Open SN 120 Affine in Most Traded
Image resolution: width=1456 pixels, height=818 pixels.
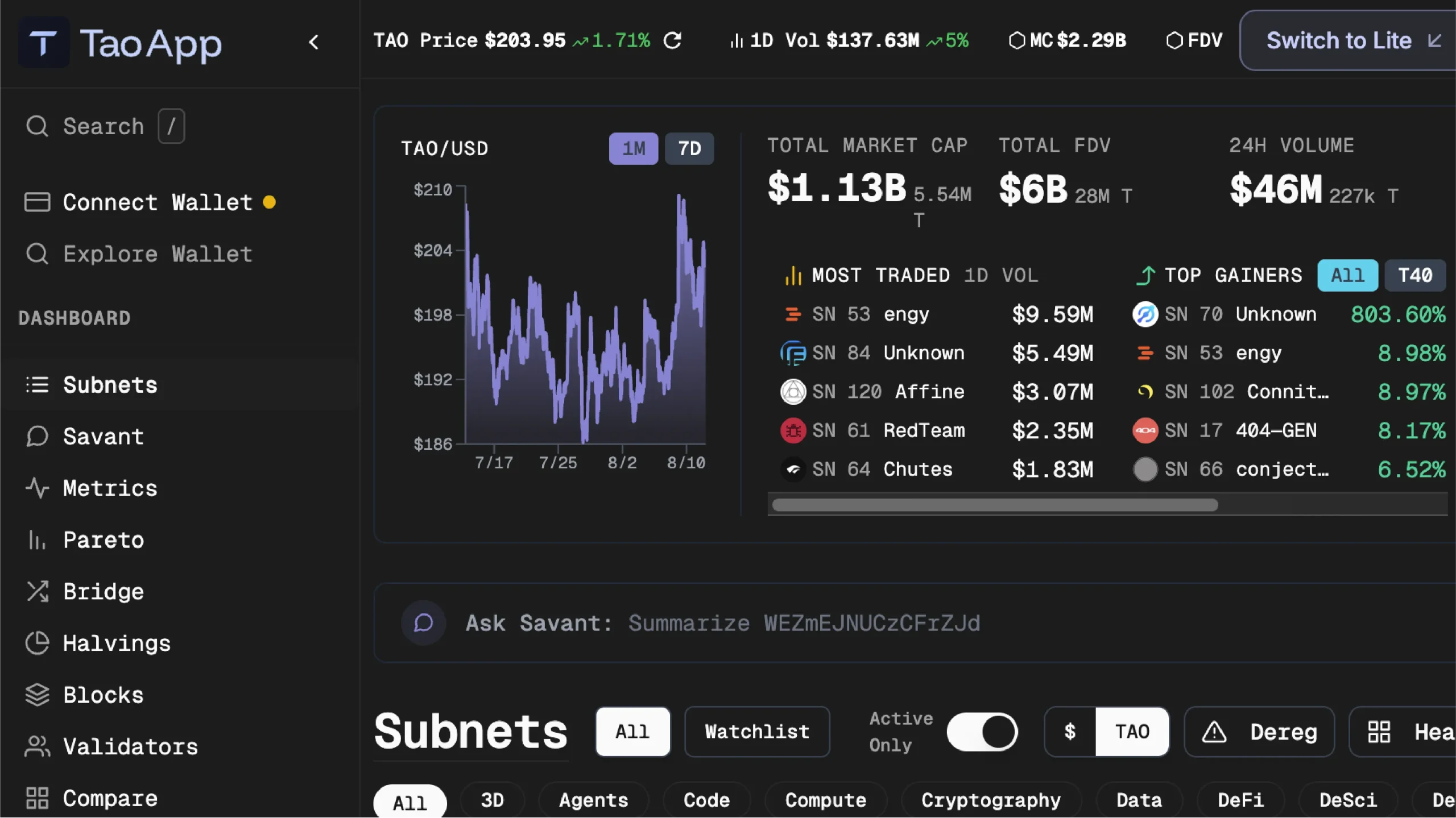937,392
